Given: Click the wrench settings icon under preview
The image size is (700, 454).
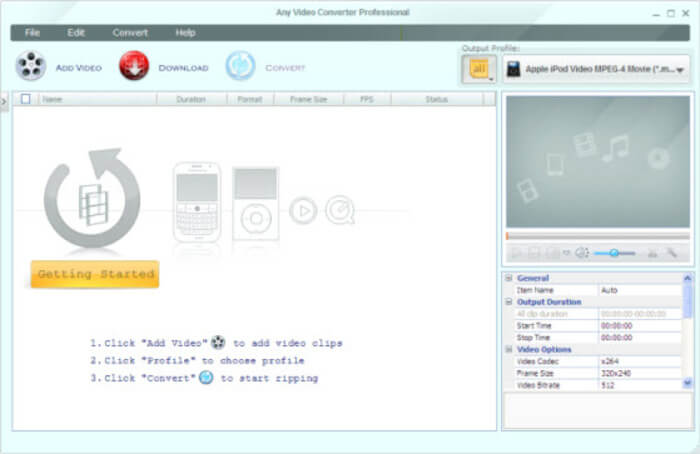Looking at the screenshot, I should point(672,254).
